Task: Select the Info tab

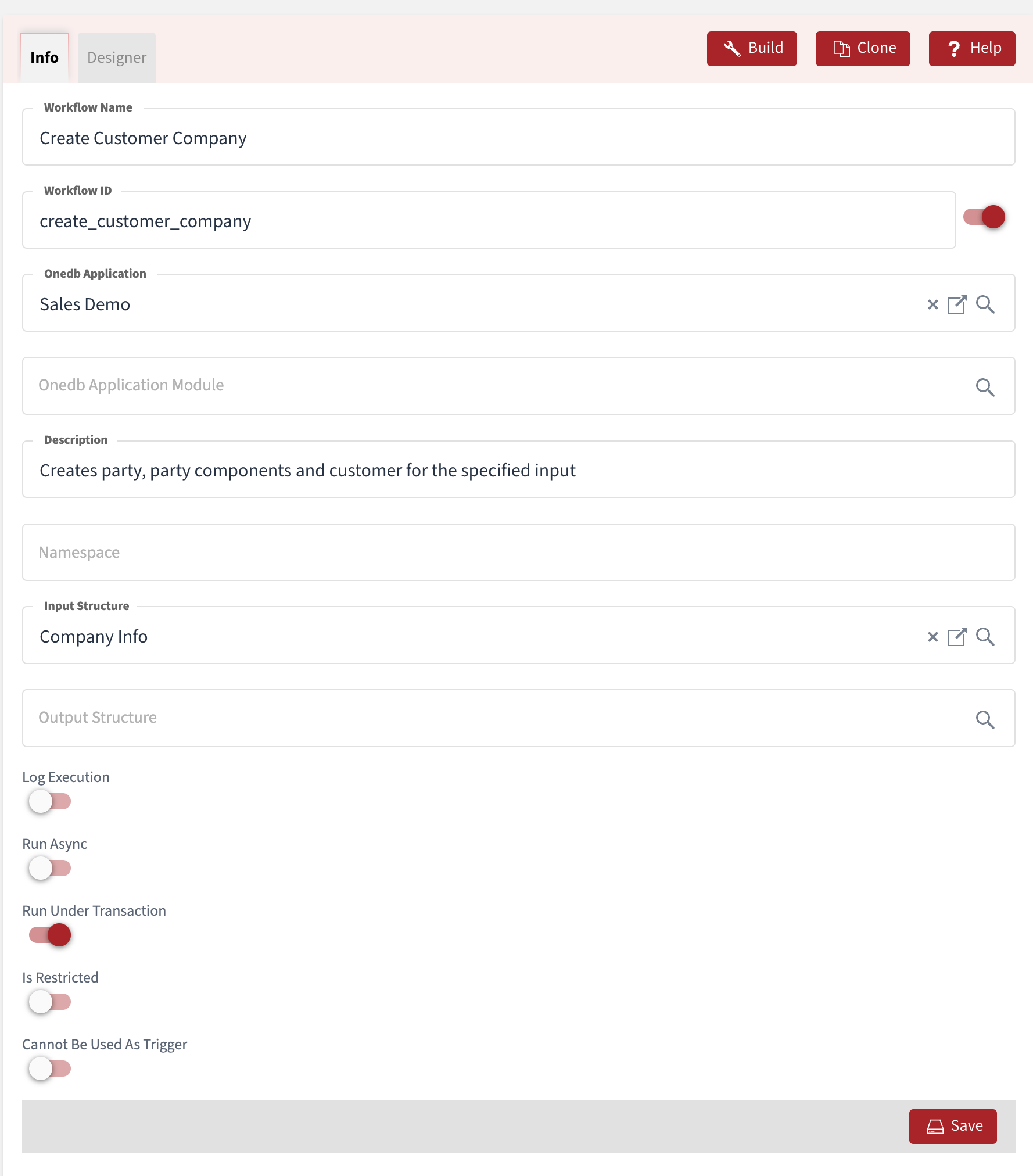Action: (x=44, y=57)
